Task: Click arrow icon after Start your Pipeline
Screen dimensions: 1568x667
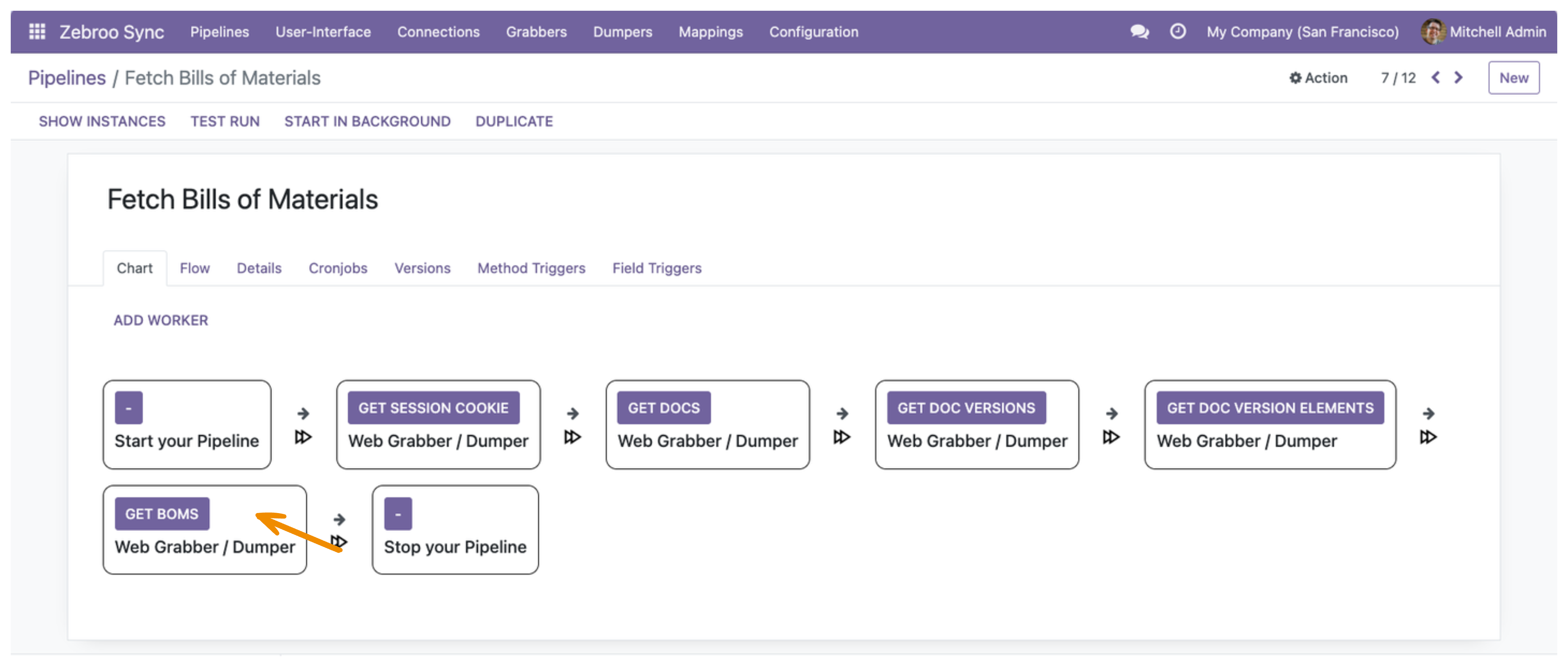Action: click(303, 414)
